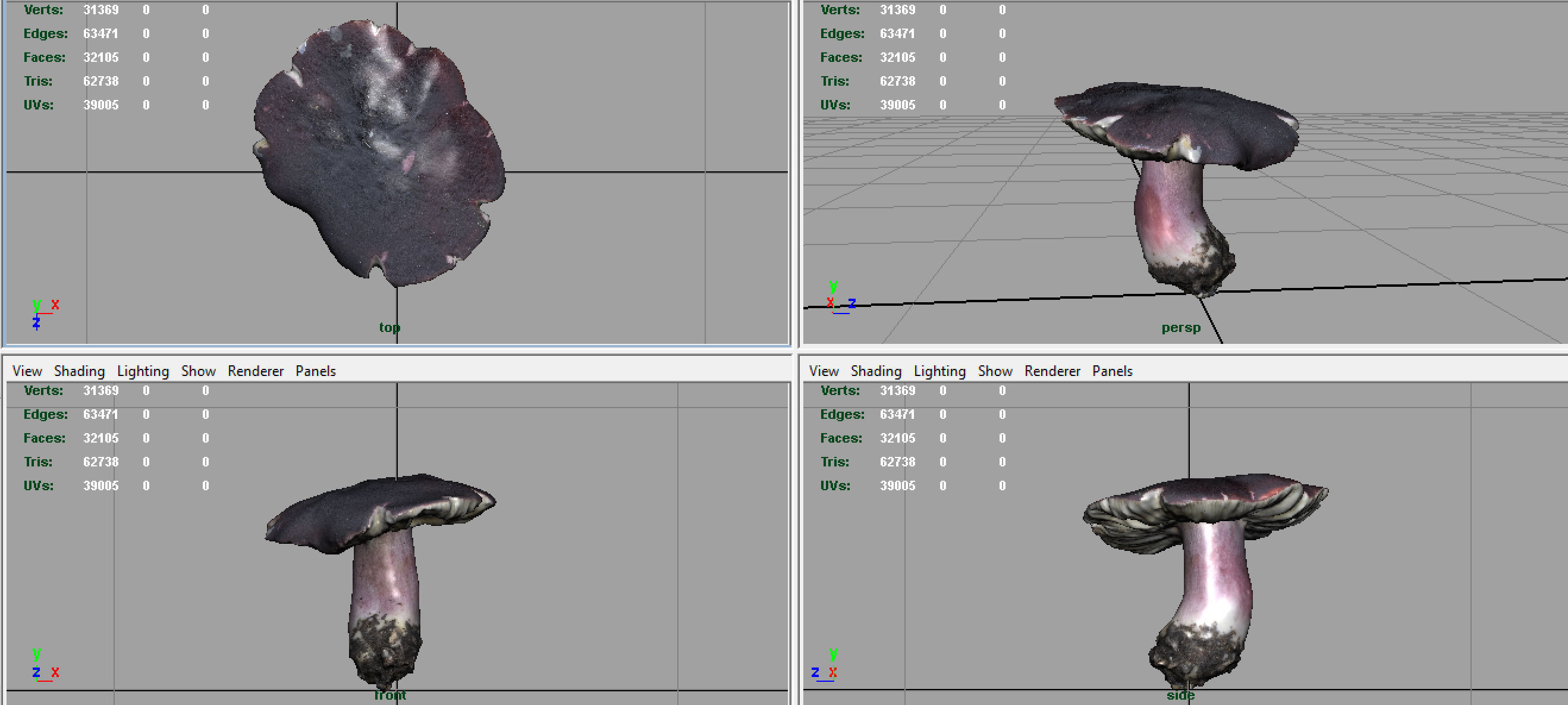1568x705 pixels.
Task: Open the Shading menu of the side viewport
Action: pos(875,371)
